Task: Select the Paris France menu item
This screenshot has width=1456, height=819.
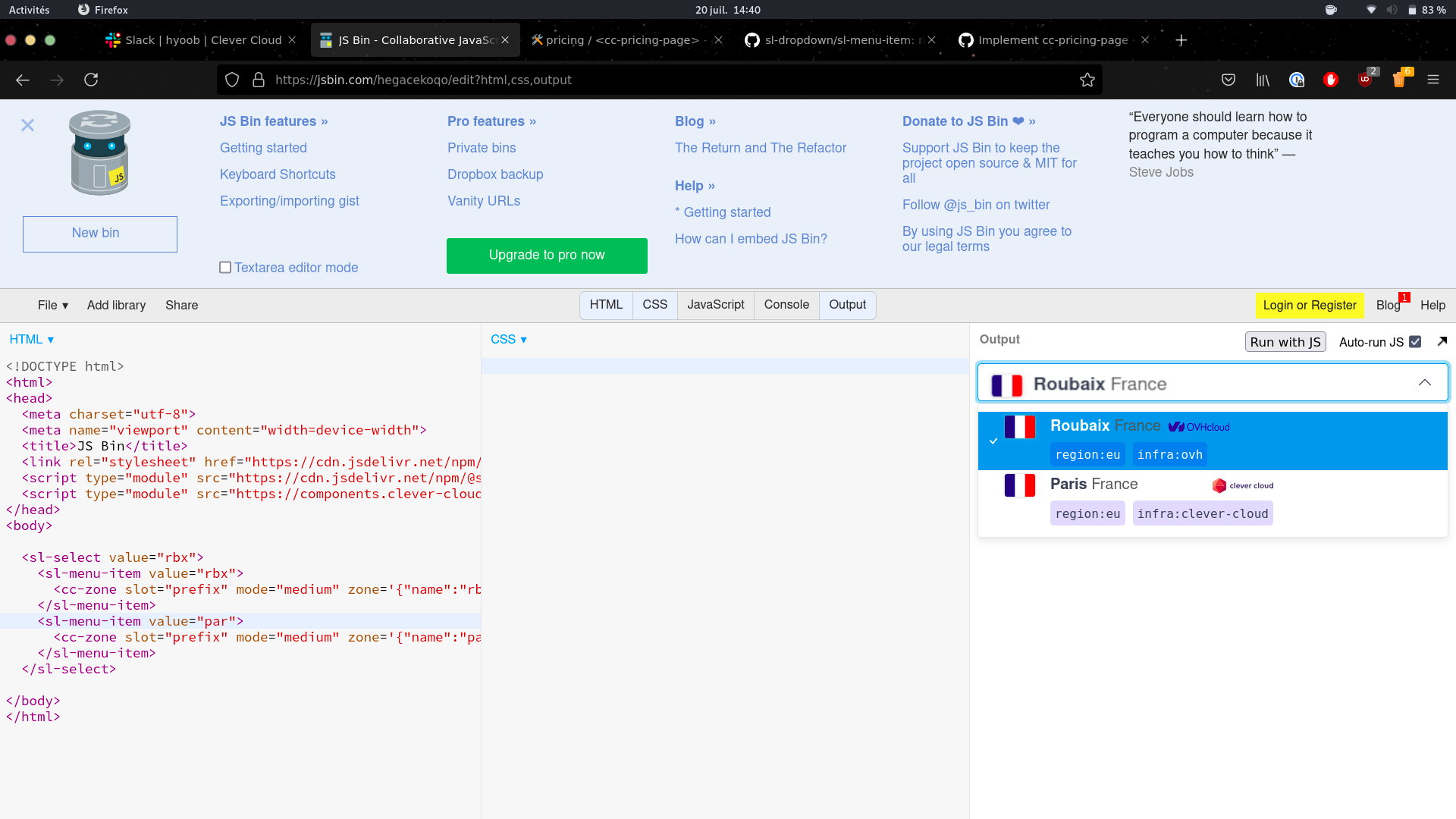Action: [x=1094, y=484]
